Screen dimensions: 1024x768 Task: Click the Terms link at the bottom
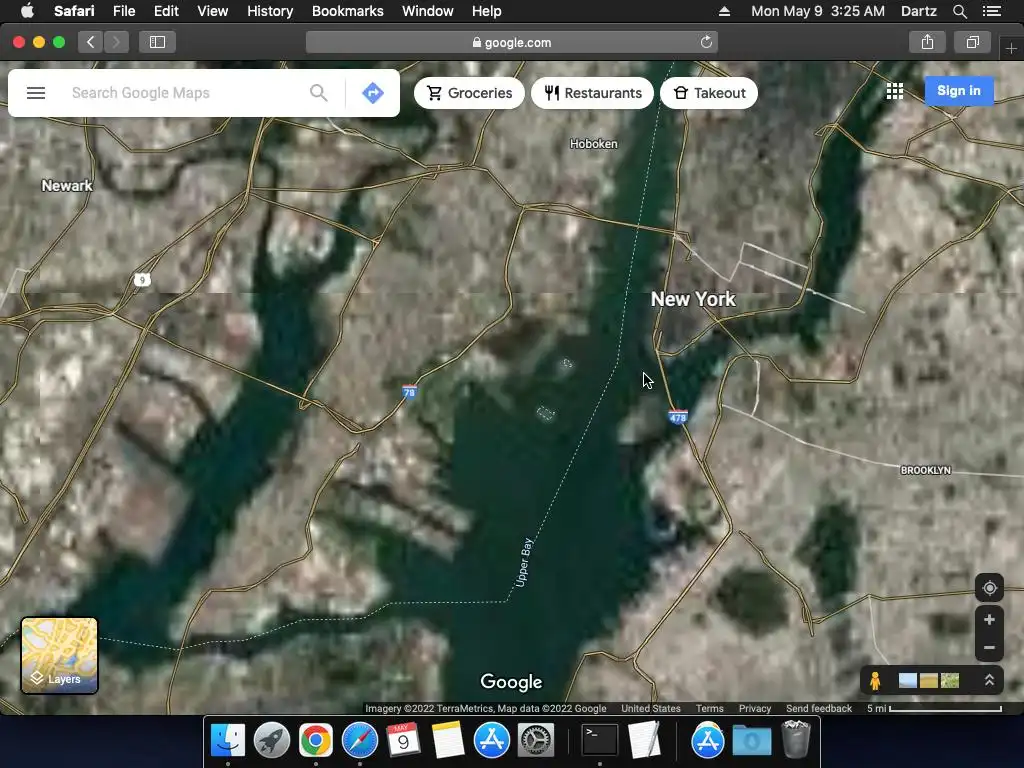click(x=709, y=709)
